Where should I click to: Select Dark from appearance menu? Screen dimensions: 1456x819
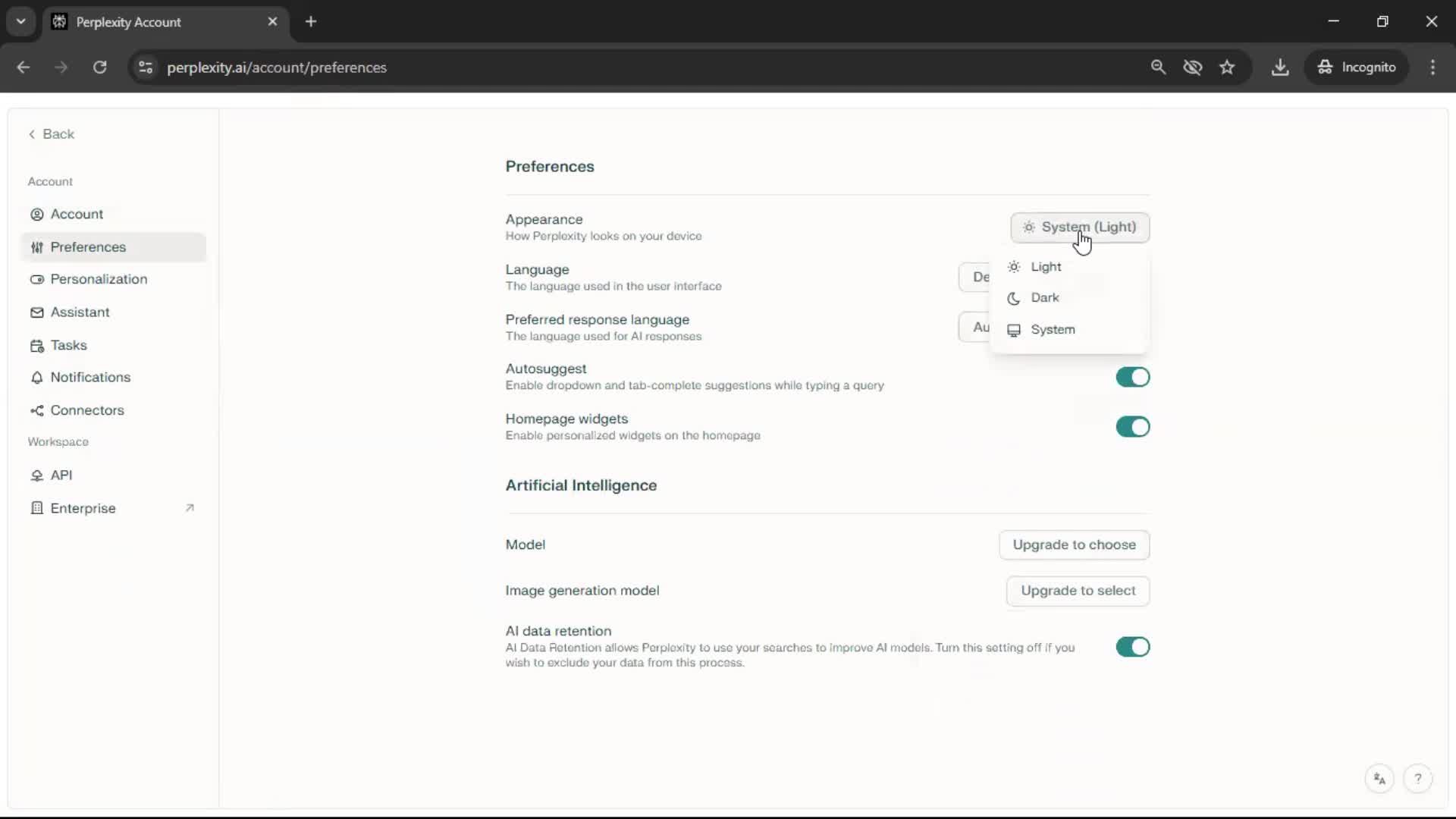pos(1044,298)
